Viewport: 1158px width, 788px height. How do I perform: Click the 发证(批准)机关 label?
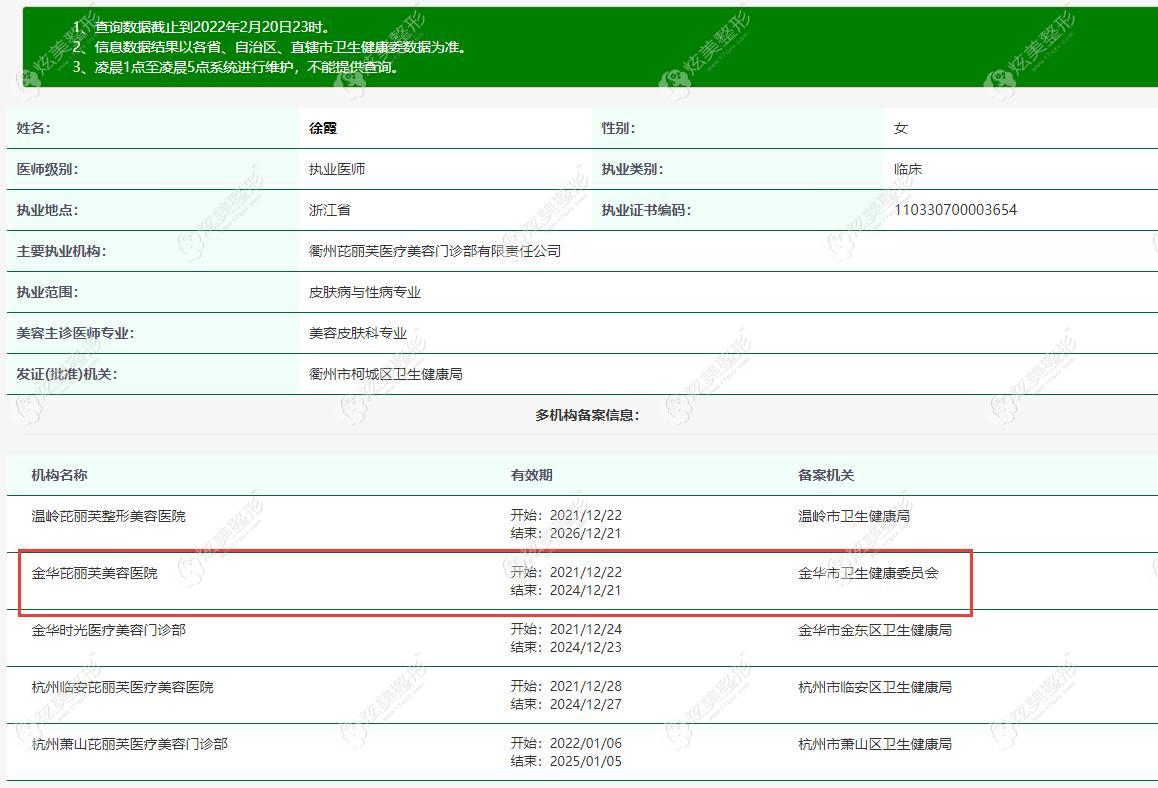click(x=66, y=374)
